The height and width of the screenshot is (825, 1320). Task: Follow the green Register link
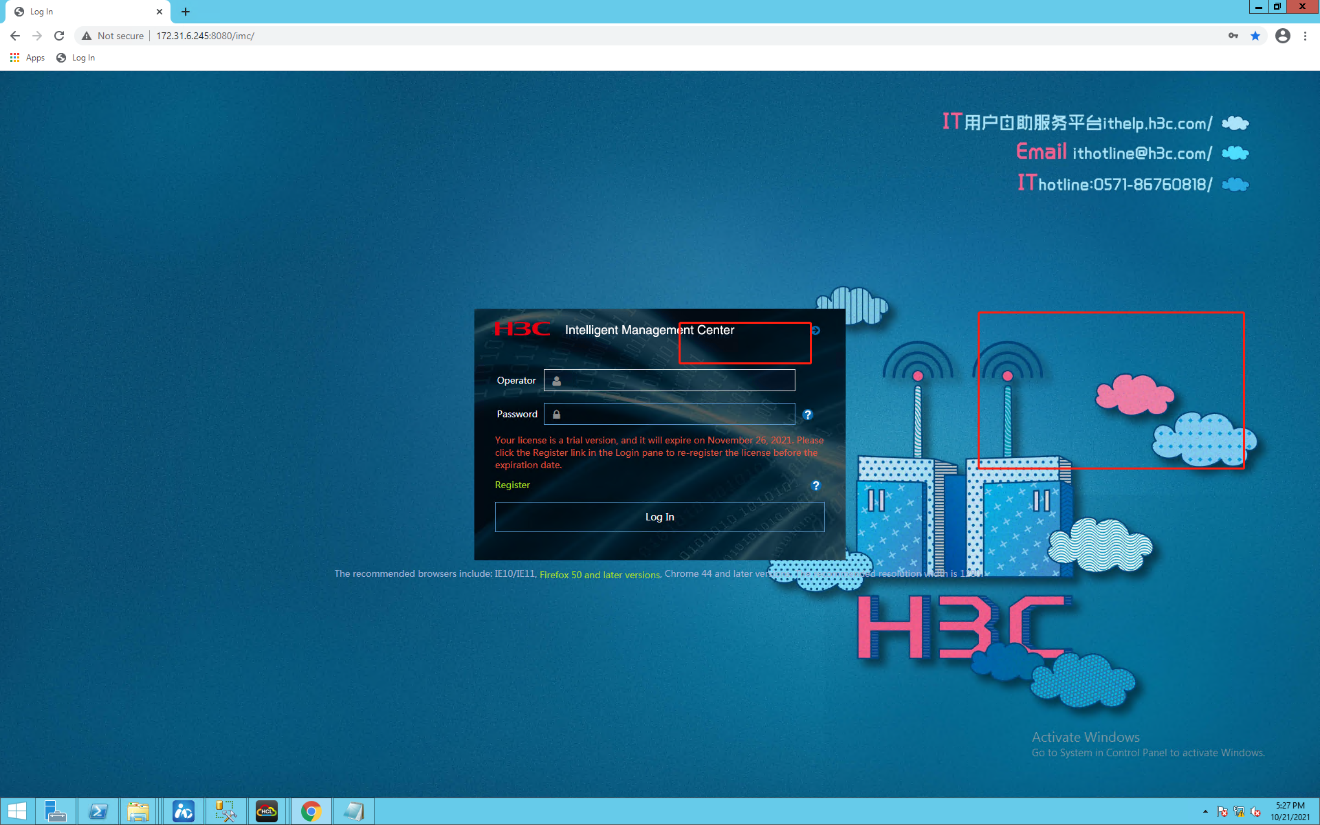(x=512, y=485)
